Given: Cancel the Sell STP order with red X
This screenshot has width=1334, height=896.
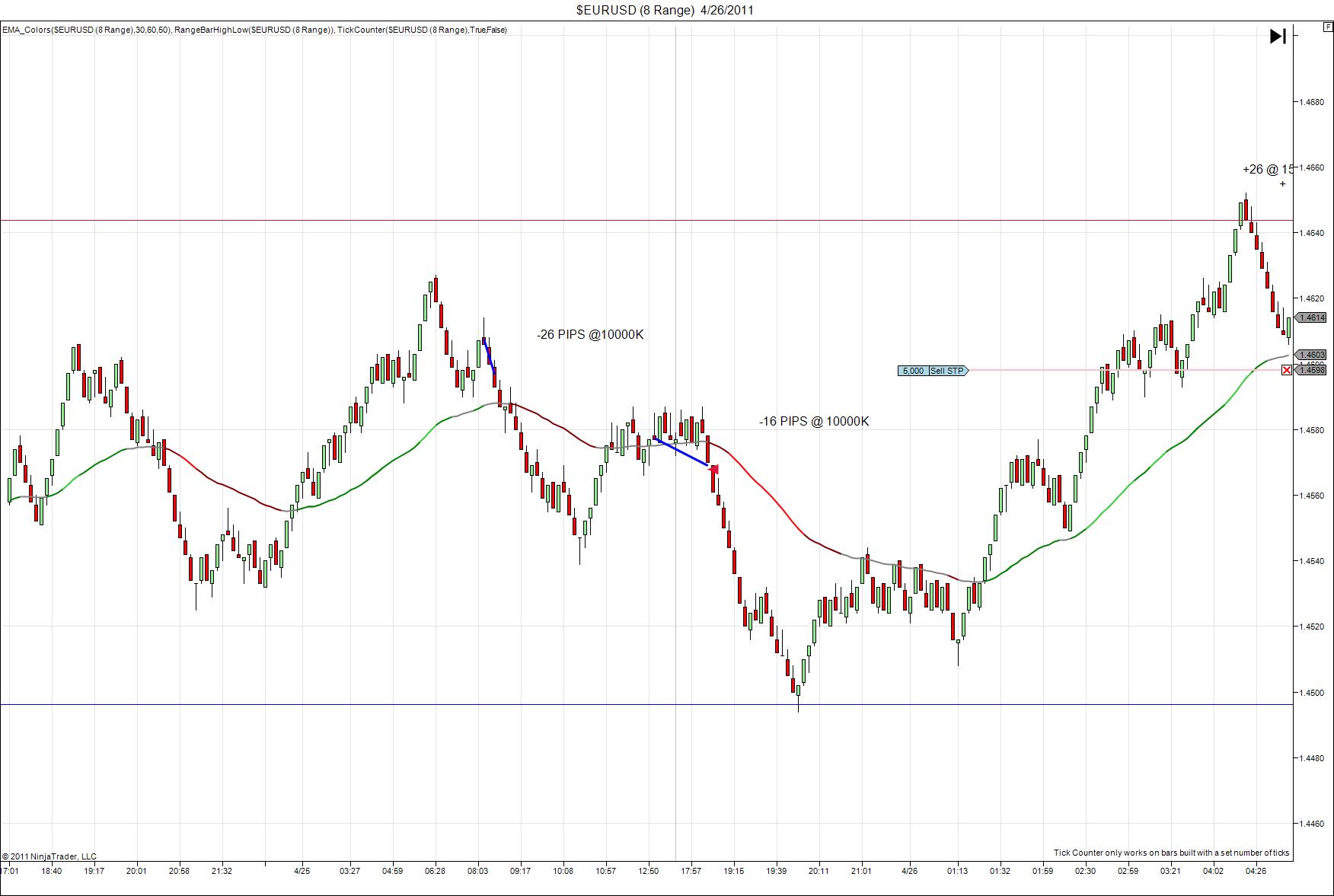Looking at the screenshot, I should [x=1287, y=370].
